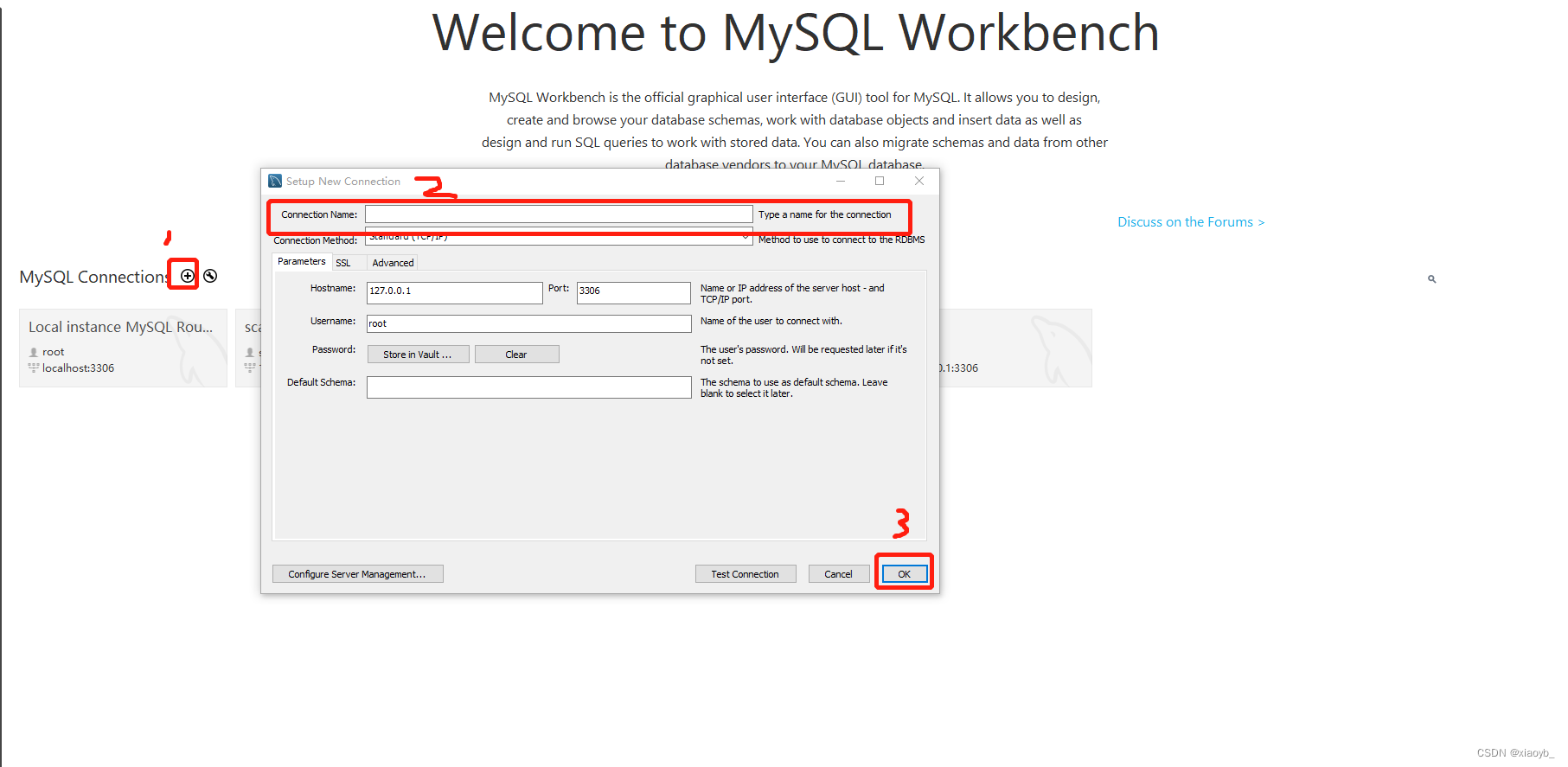Cancel the new connection dialog
This screenshot has width=1568, height=767.
pyautogui.click(x=839, y=574)
